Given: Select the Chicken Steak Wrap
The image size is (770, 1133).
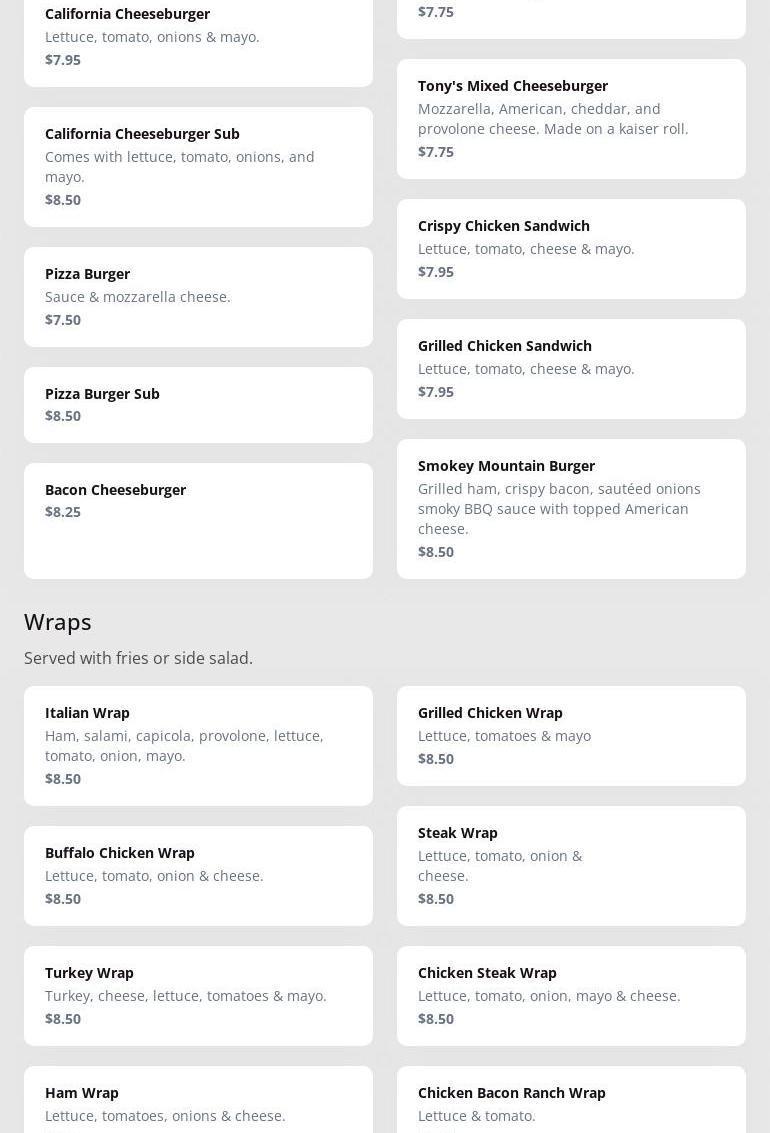Looking at the screenshot, I should 571,995.
